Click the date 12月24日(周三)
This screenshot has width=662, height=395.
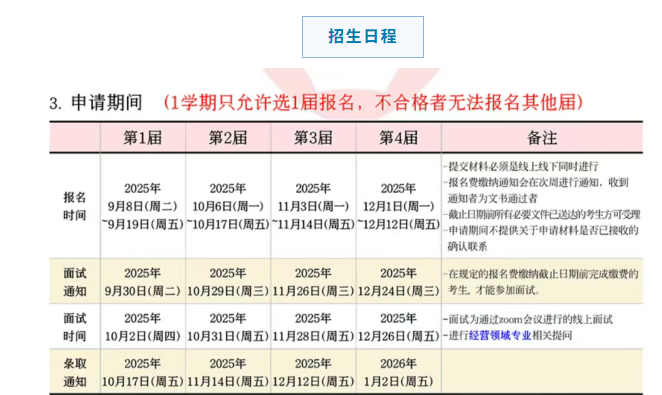click(399, 291)
